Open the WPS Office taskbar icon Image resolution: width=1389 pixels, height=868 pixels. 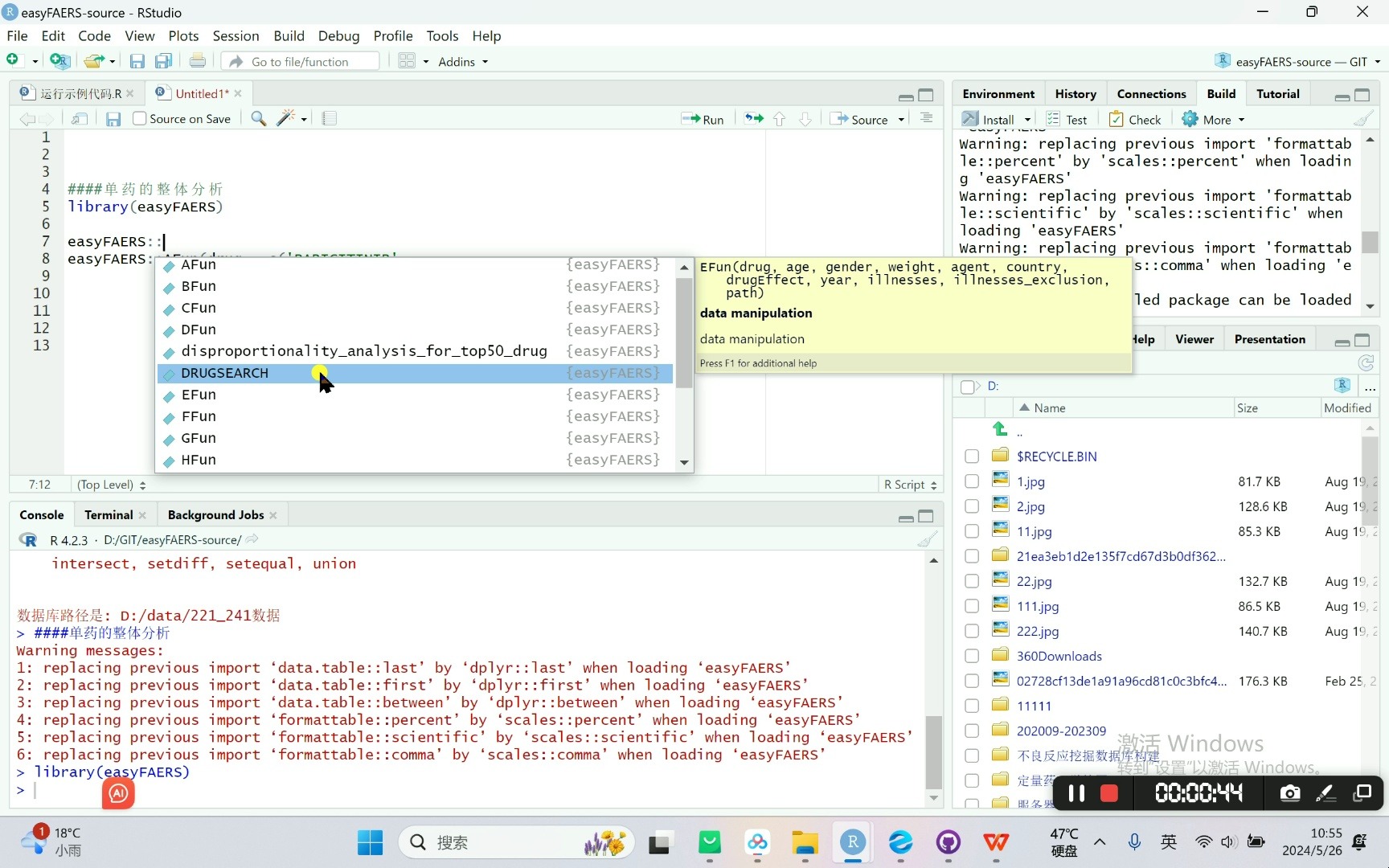[x=996, y=842]
